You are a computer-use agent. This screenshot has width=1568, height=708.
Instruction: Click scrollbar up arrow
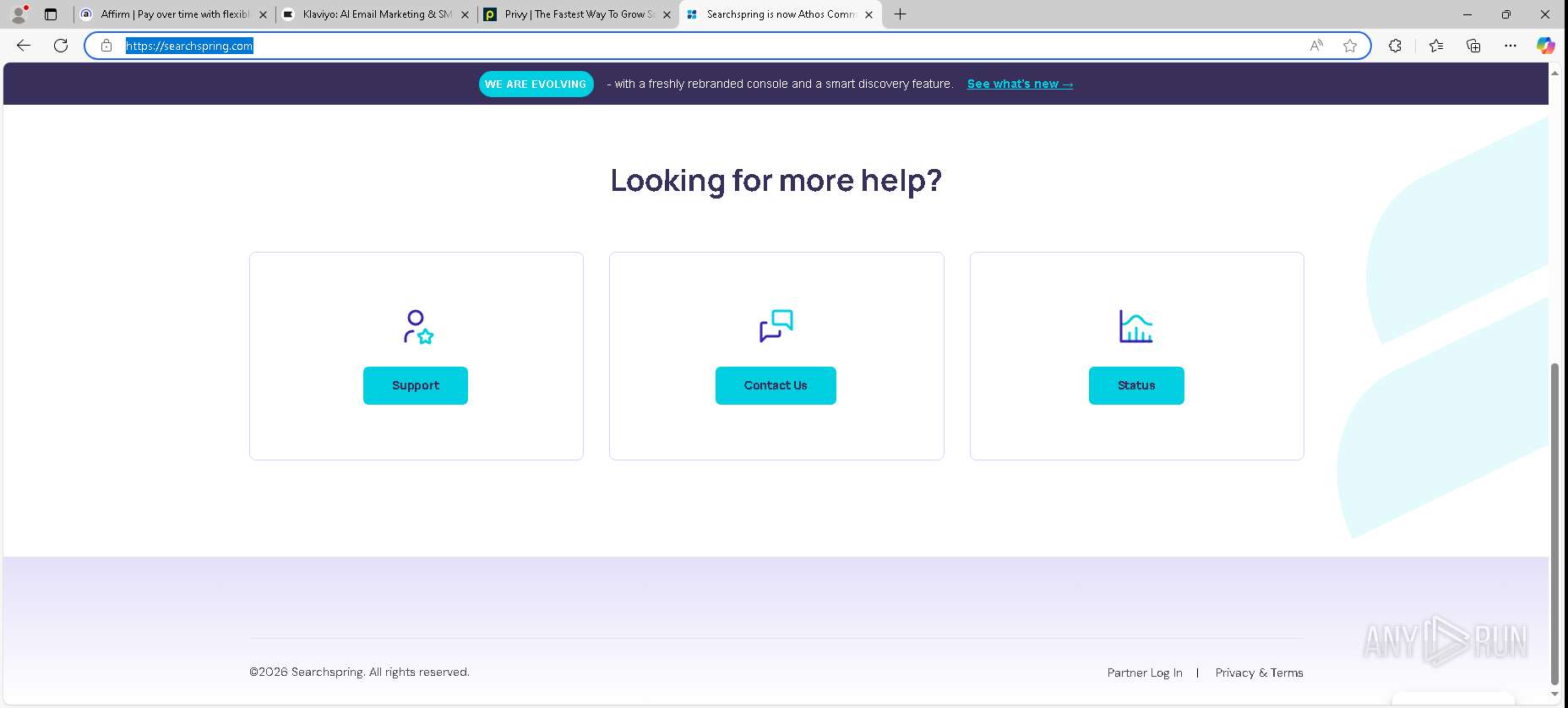click(1554, 74)
